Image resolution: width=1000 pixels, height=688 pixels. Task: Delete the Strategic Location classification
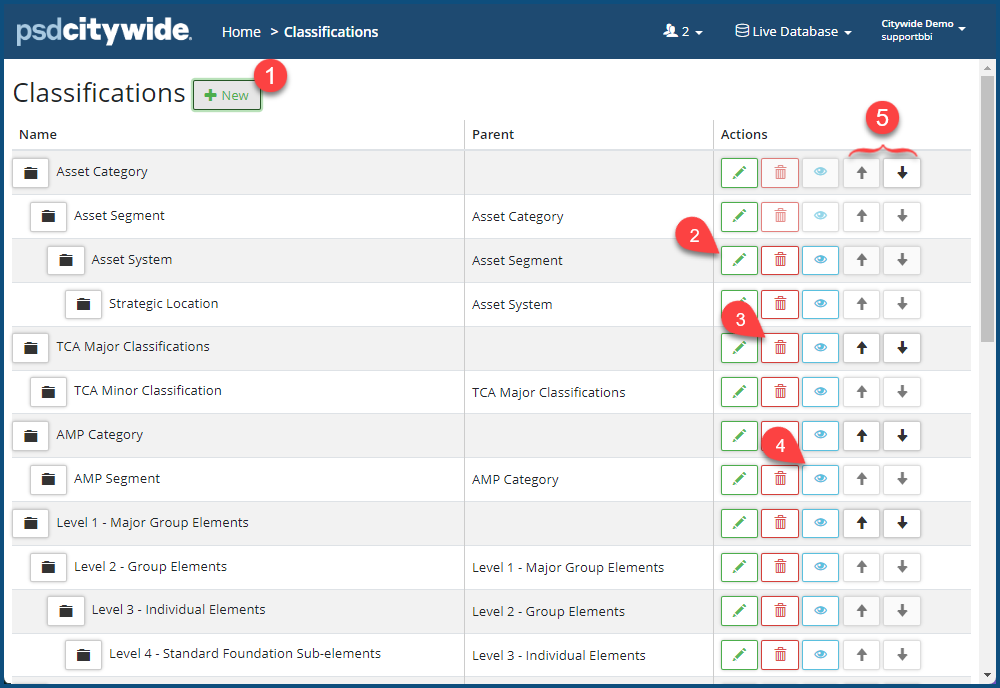click(780, 304)
